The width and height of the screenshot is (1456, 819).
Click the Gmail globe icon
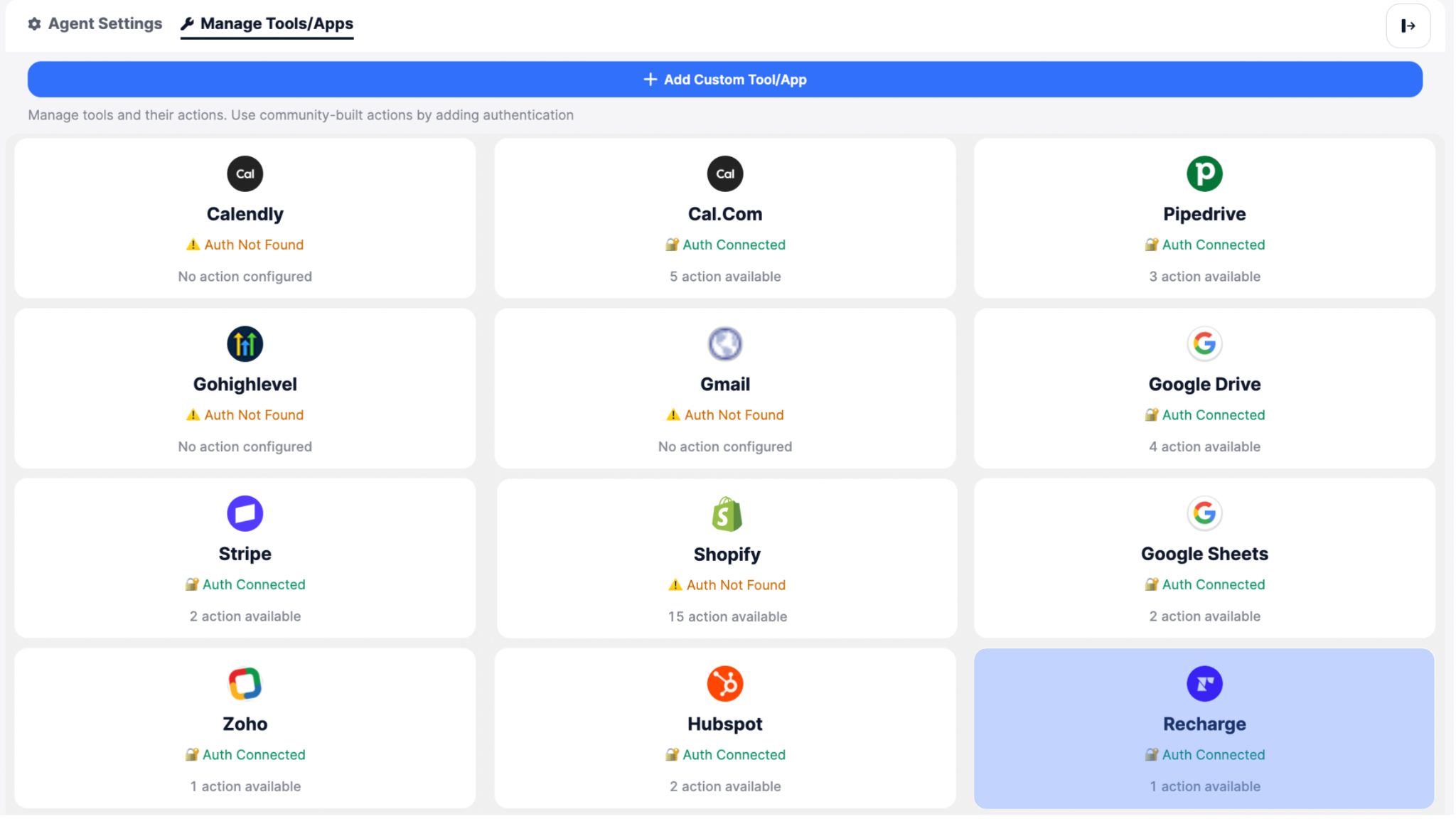[x=724, y=344]
